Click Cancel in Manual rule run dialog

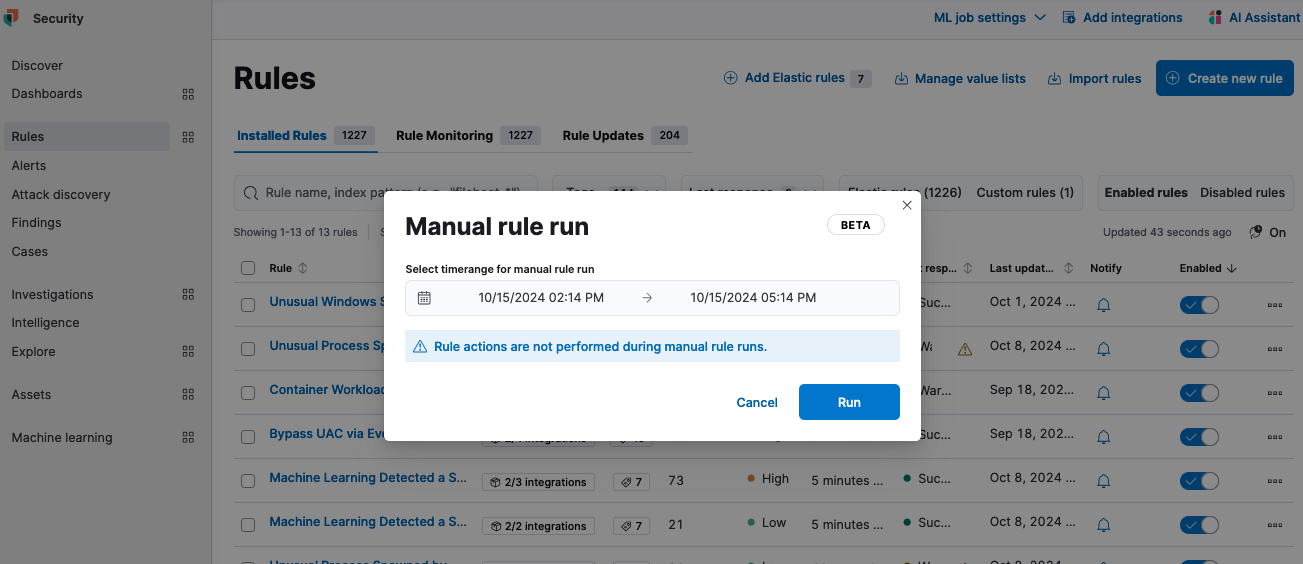pos(757,402)
